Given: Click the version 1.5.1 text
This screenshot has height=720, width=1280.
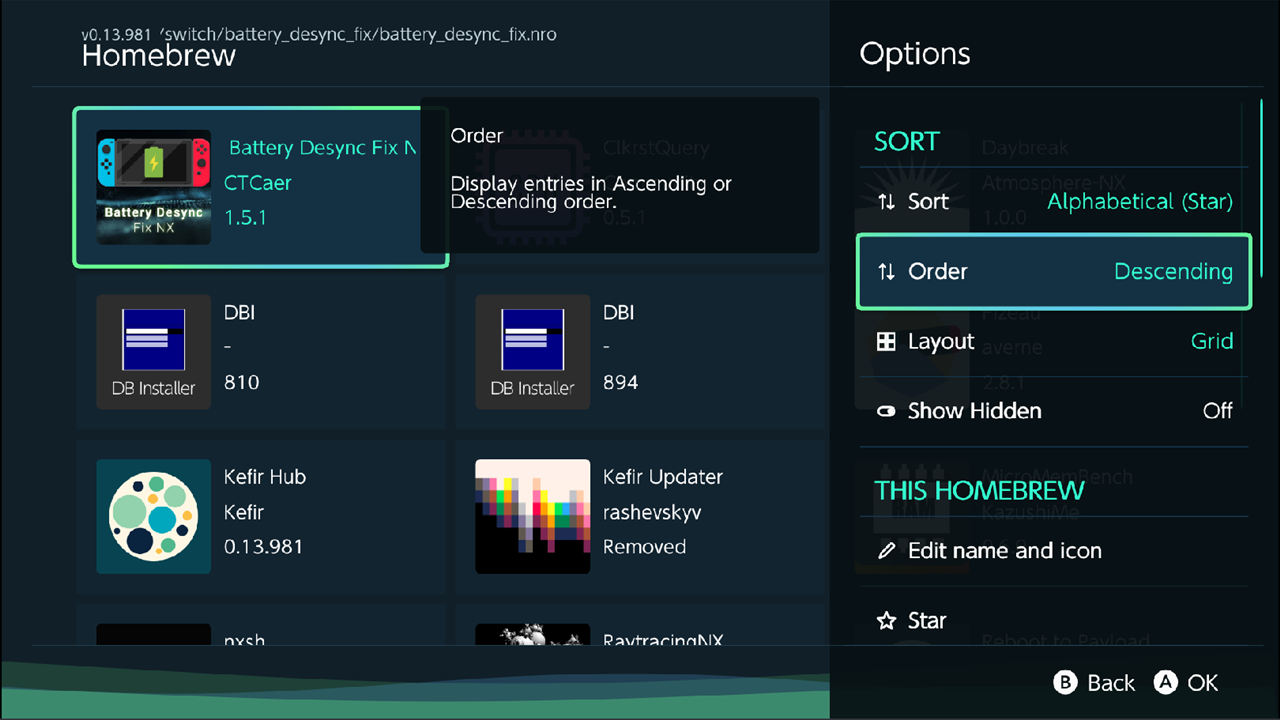Looking at the screenshot, I should [x=245, y=218].
